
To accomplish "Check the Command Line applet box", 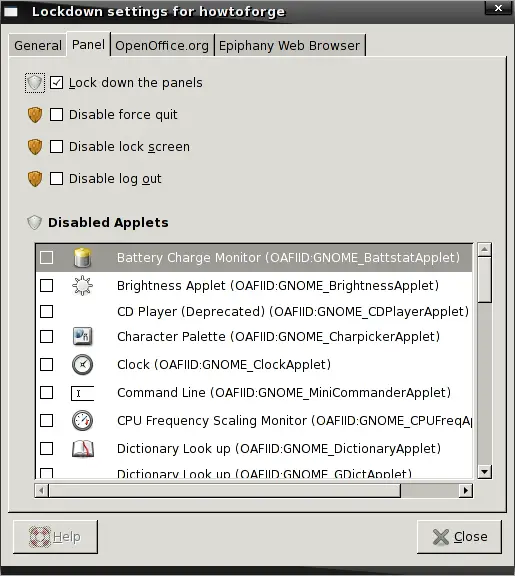I will click(47, 393).
